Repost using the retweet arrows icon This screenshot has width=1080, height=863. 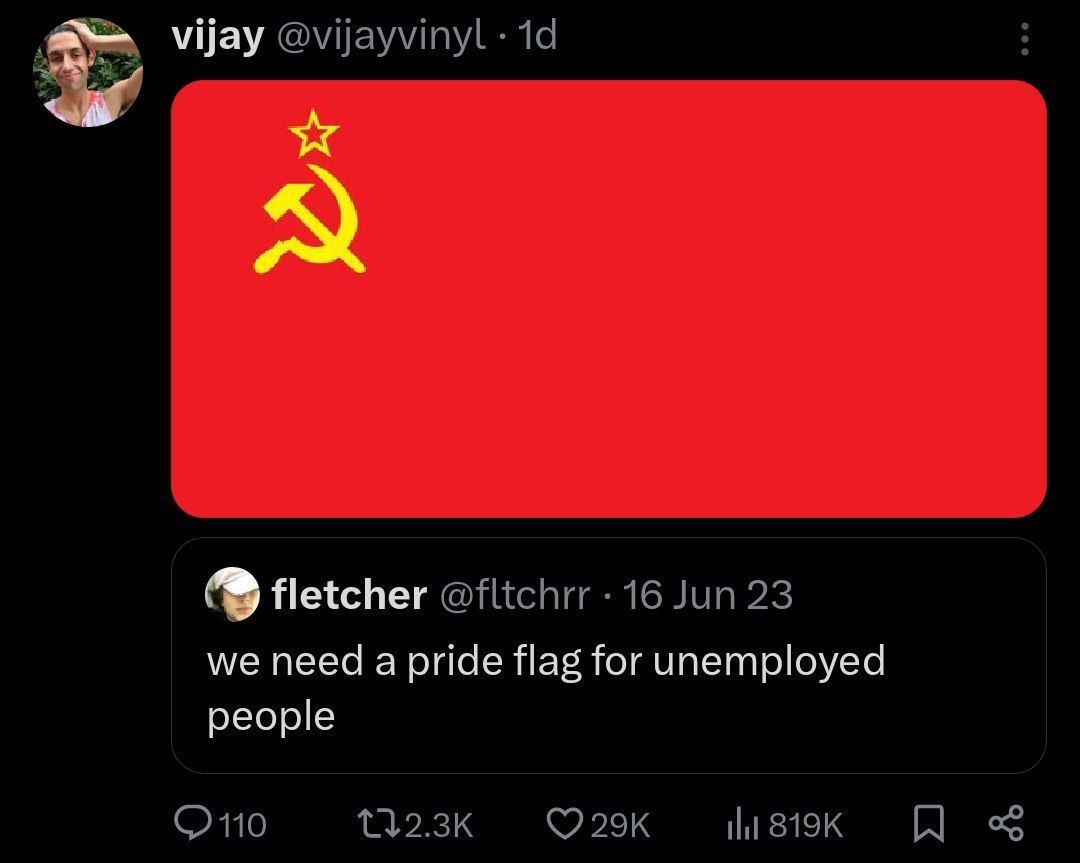(380, 823)
